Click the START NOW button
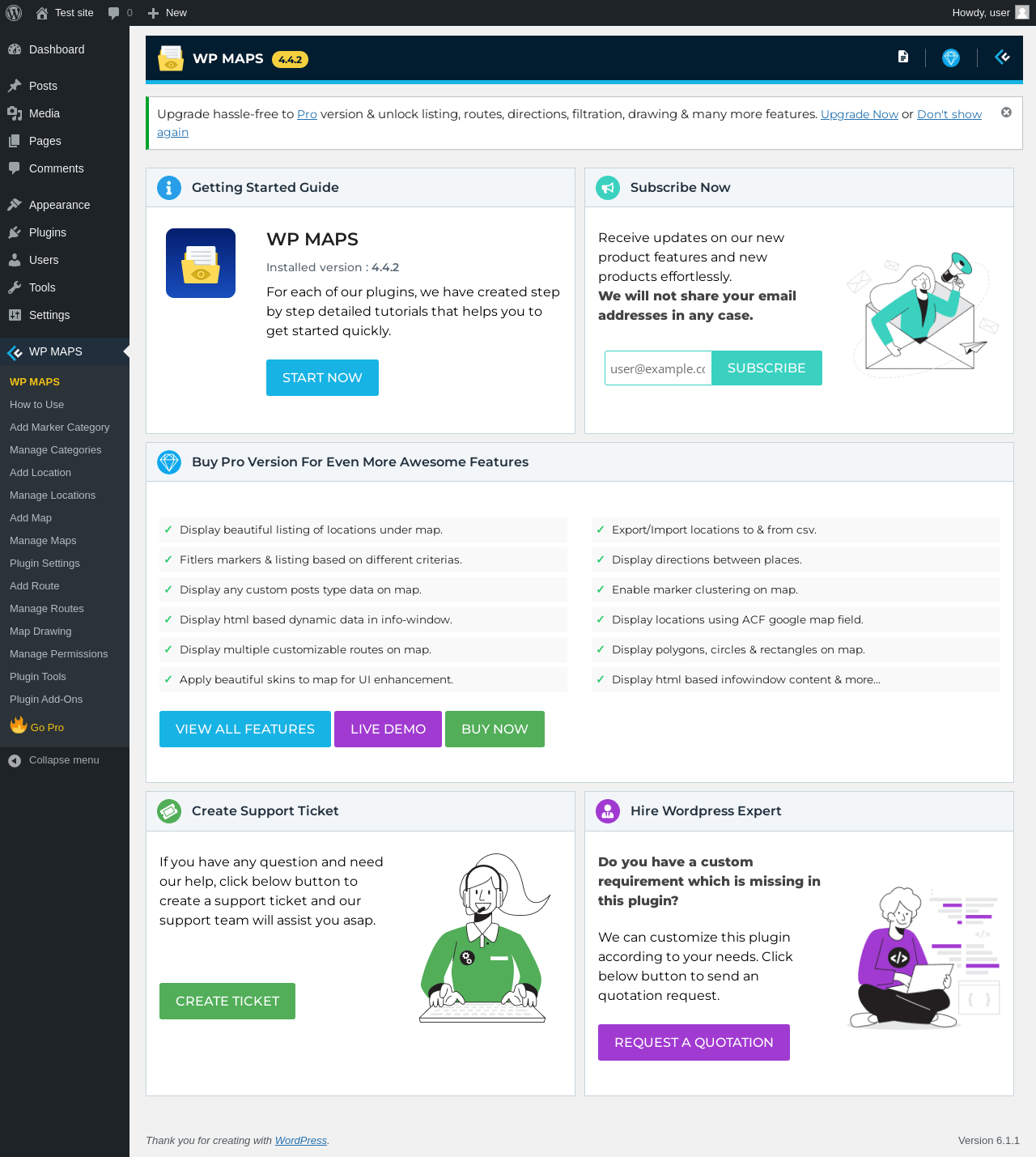1036x1157 pixels. click(x=322, y=378)
